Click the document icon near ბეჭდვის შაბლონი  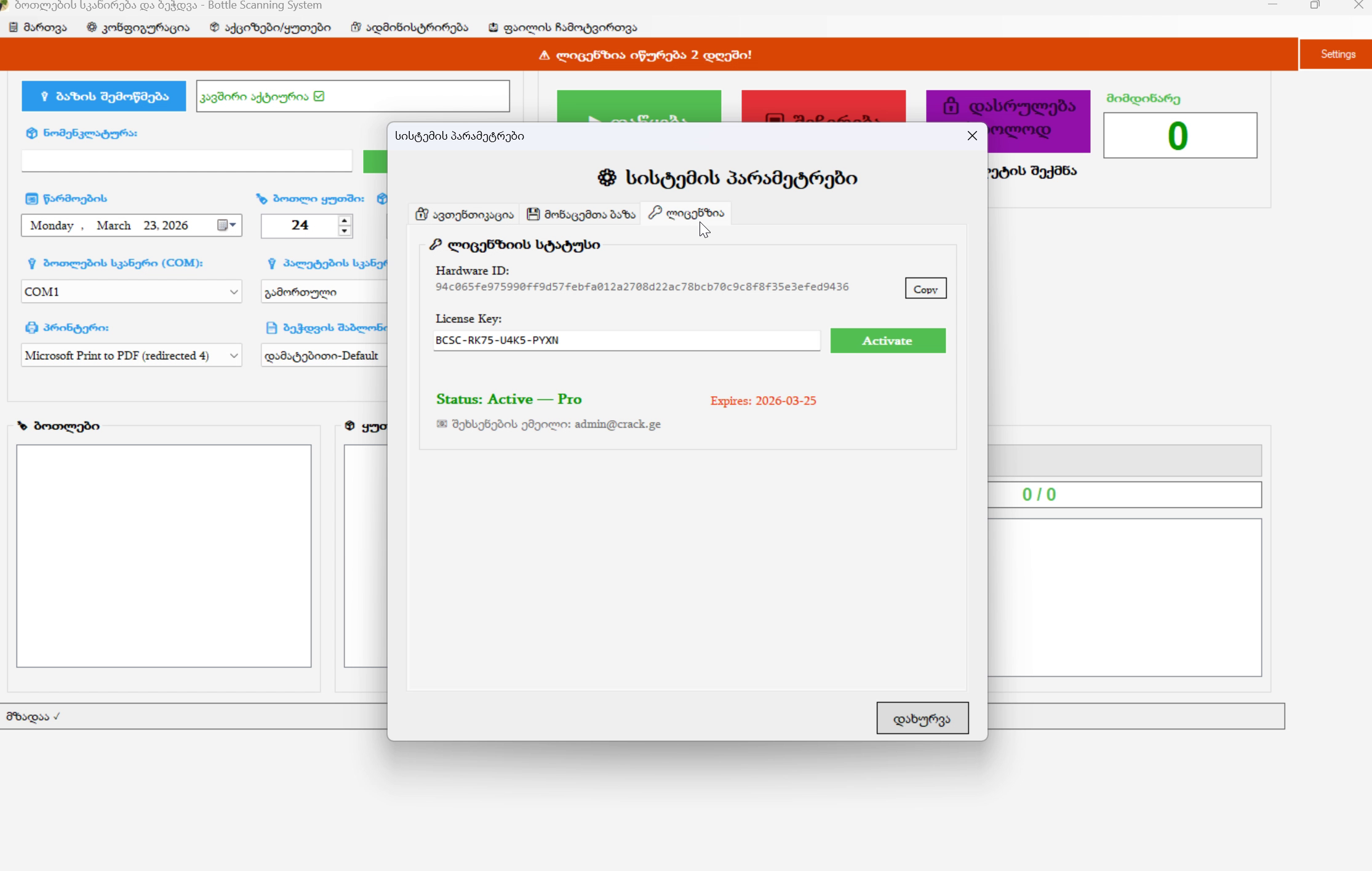(x=271, y=327)
